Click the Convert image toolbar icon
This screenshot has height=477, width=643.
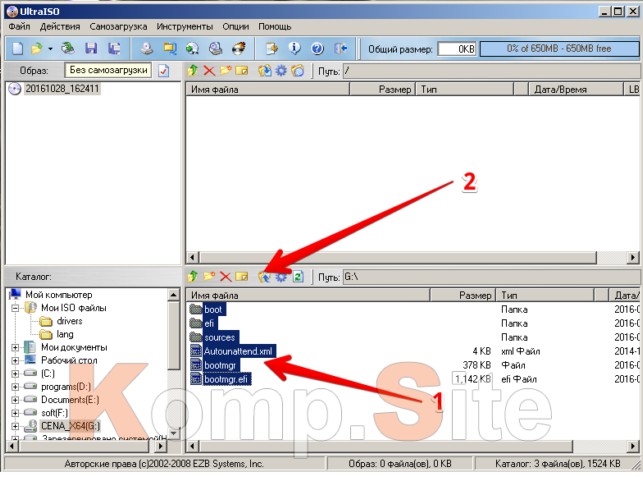pos(169,48)
